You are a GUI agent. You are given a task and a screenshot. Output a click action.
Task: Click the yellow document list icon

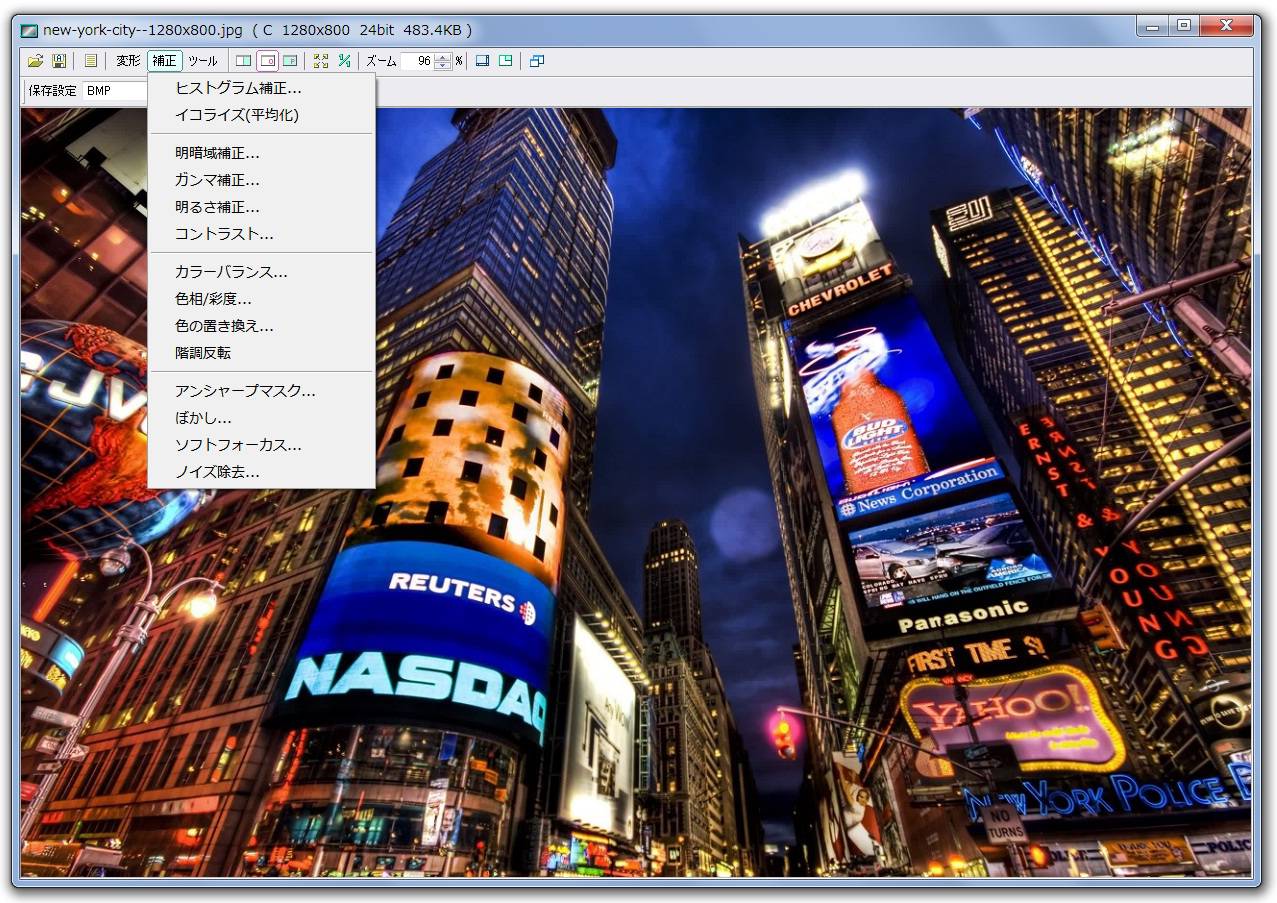pos(91,61)
